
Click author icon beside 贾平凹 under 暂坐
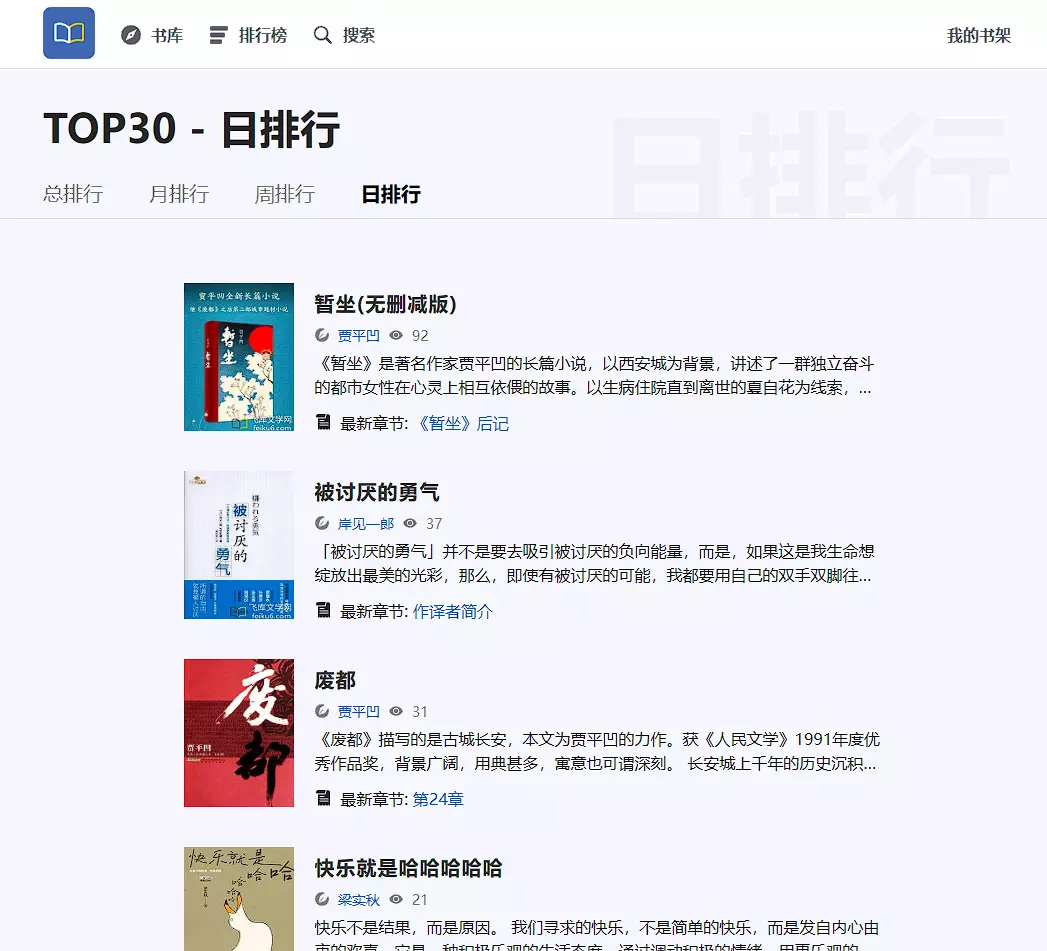(322, 336)
